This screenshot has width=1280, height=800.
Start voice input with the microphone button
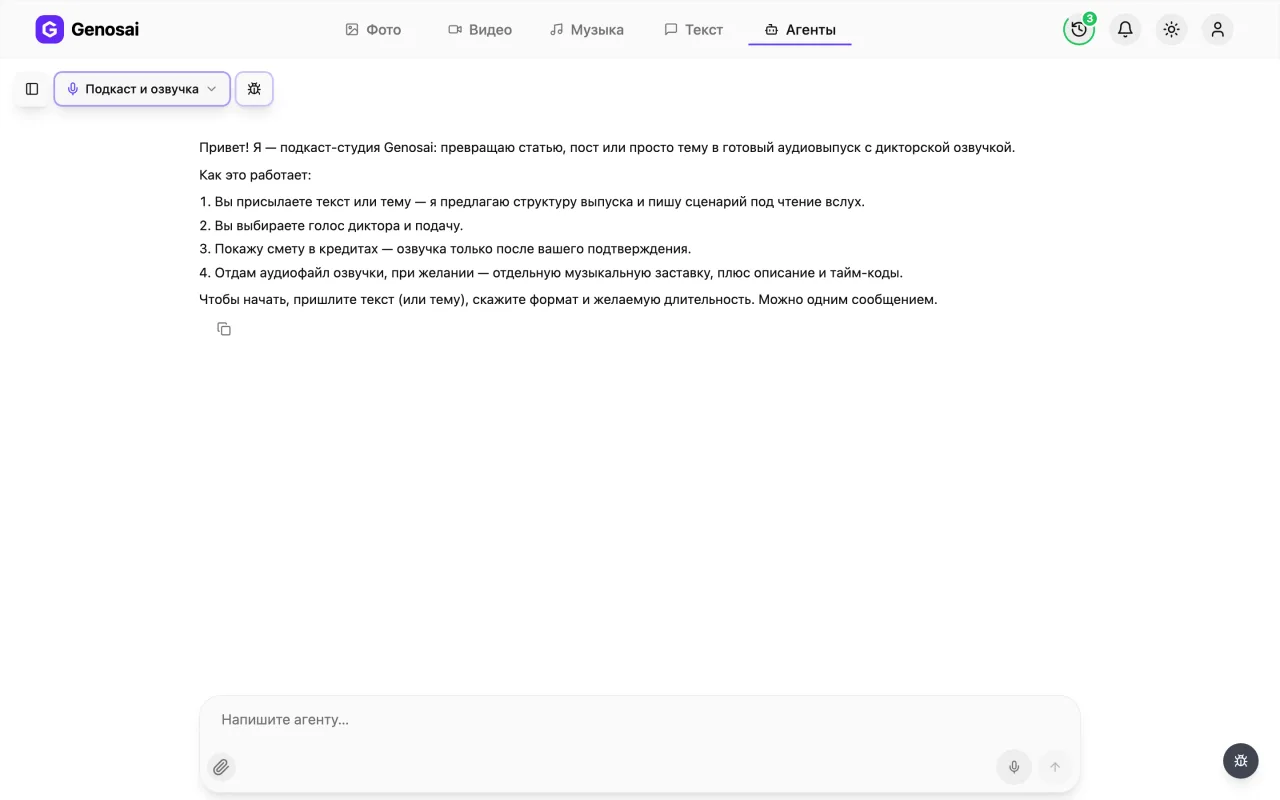coord(1014,767)
